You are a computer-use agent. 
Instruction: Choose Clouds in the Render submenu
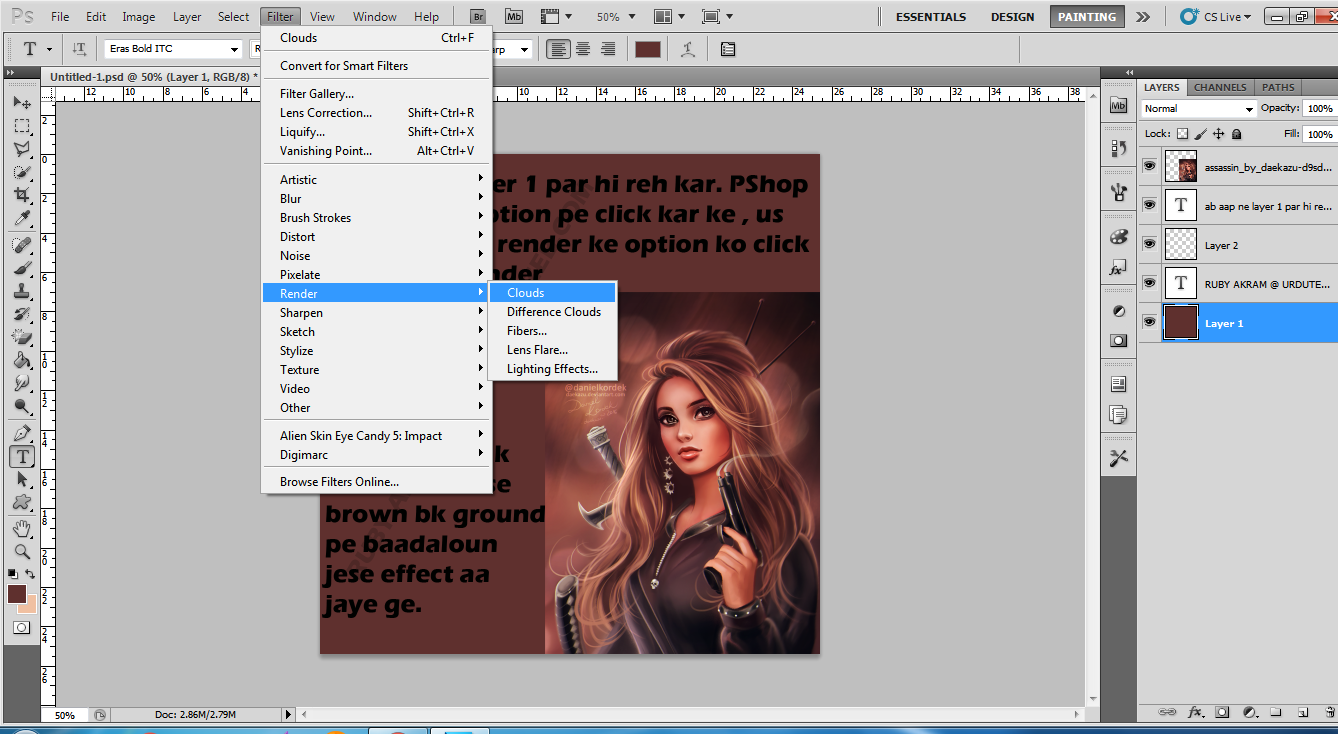coord(552,292)
